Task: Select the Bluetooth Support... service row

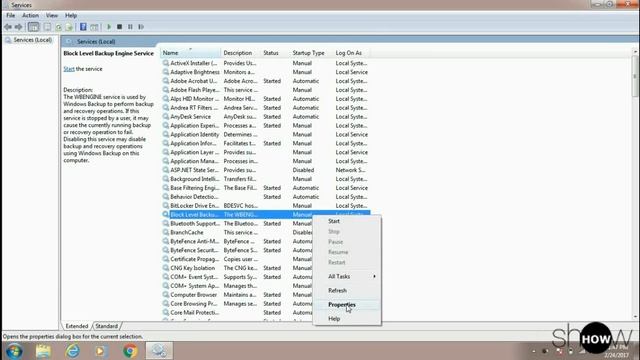Action: click(x=237, y=224)
